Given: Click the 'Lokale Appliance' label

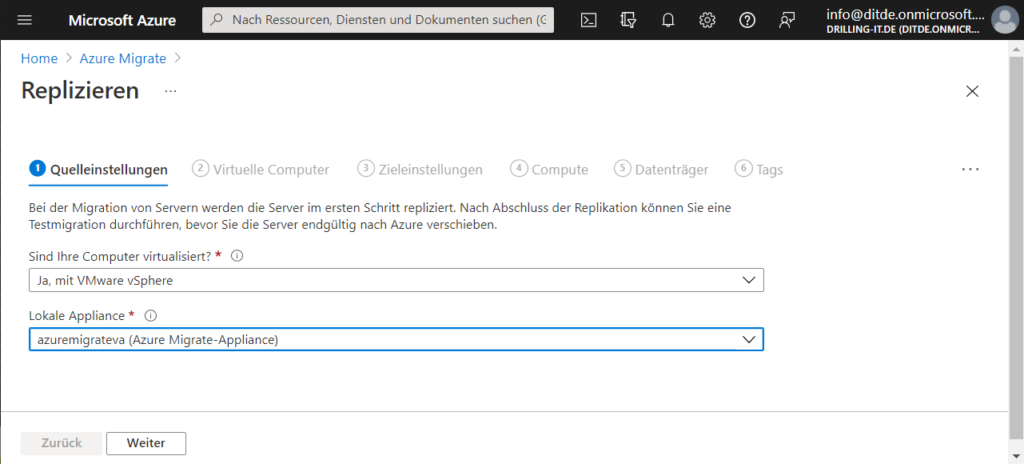Looking at the screenshot, I should tap(77, 316).
